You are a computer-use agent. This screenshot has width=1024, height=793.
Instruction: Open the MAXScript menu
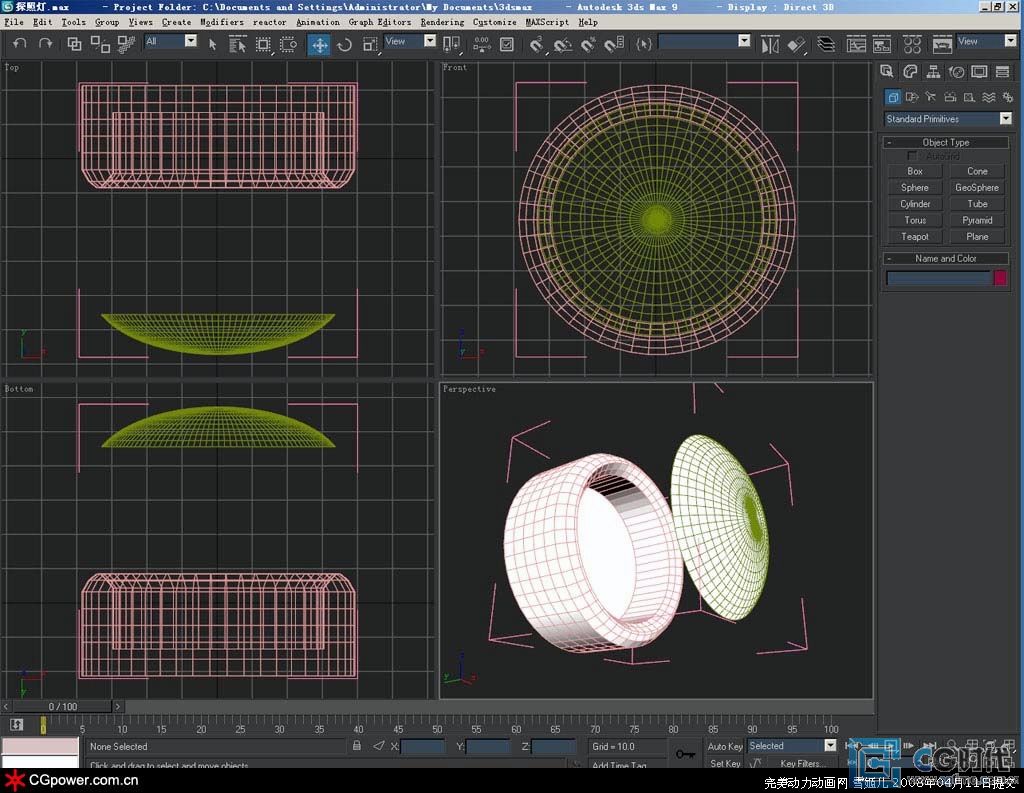547,22
